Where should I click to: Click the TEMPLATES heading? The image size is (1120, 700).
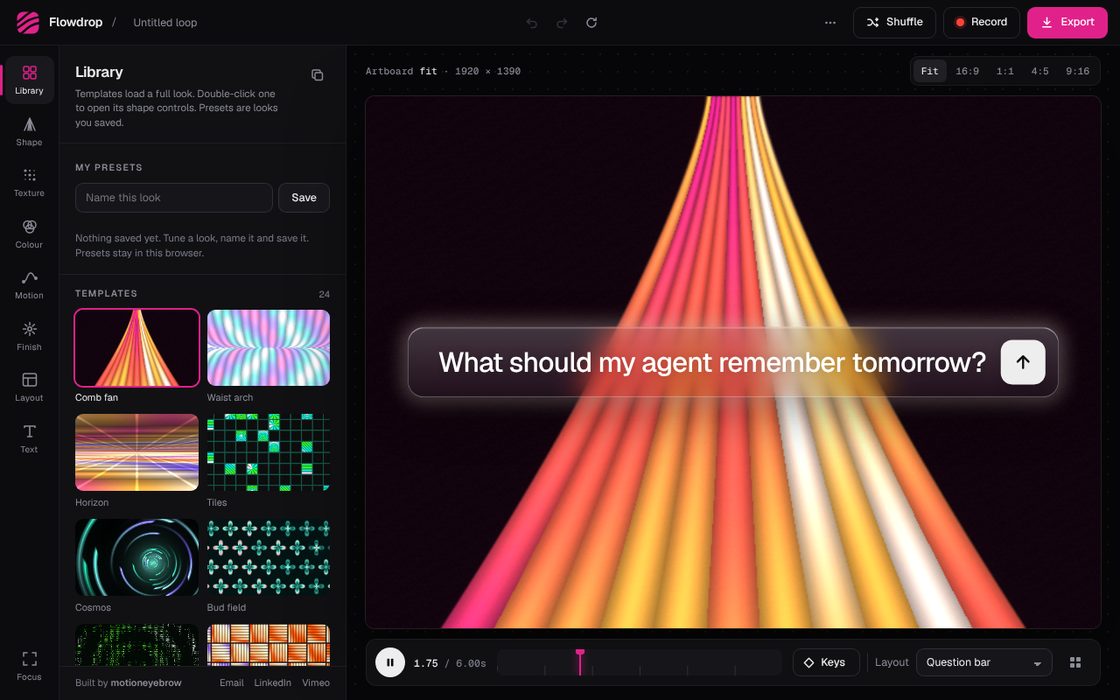106,294
